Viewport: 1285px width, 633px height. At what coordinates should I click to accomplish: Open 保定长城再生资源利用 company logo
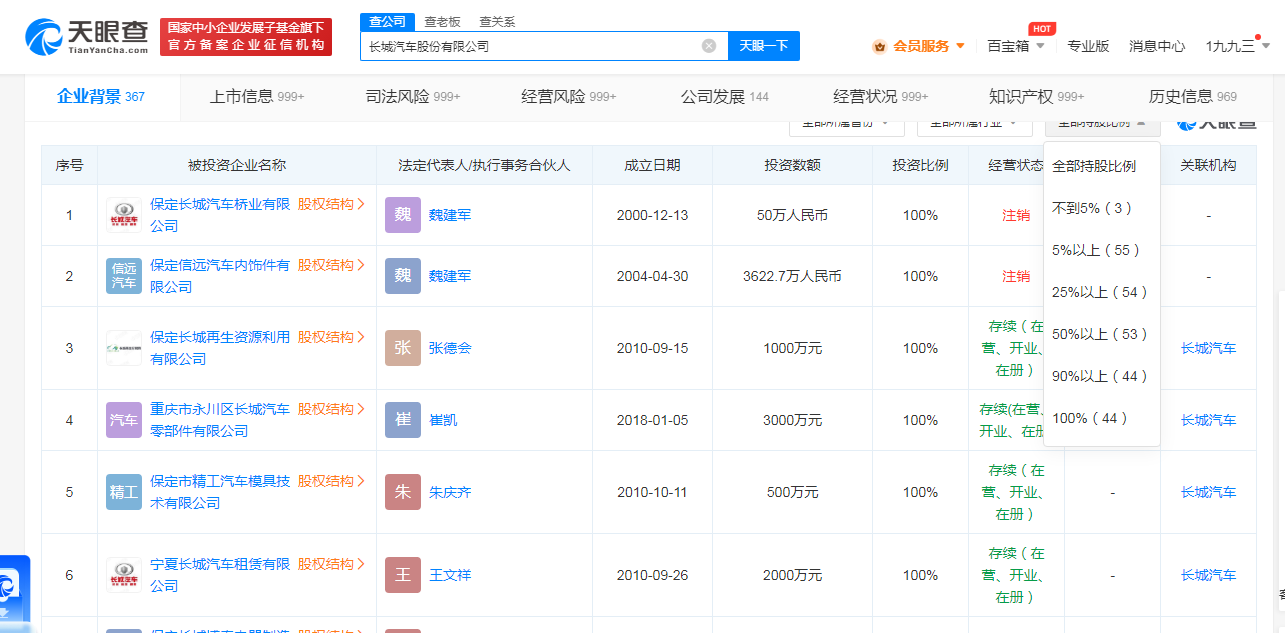click(124, 348)
